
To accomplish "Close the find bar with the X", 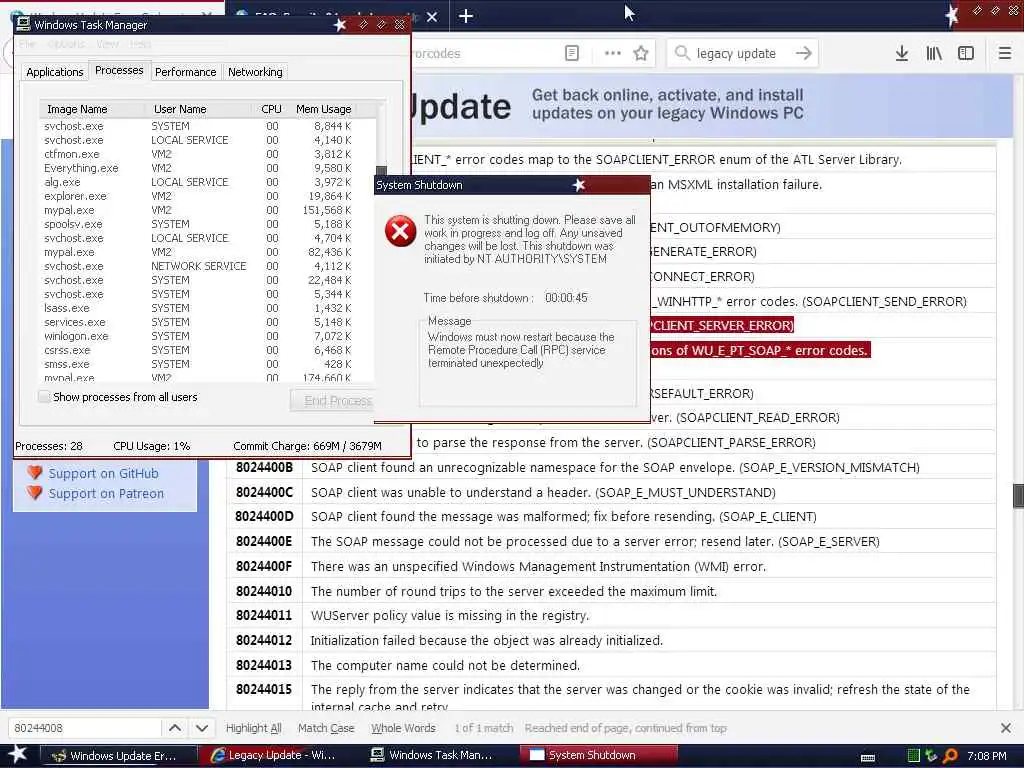I will pyautogui.click(x=1006, y=728).
